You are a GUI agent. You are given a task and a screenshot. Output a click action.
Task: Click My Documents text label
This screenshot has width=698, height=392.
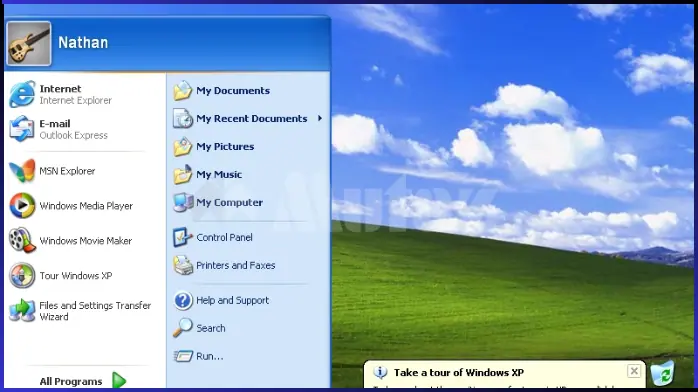click(233, 90)
